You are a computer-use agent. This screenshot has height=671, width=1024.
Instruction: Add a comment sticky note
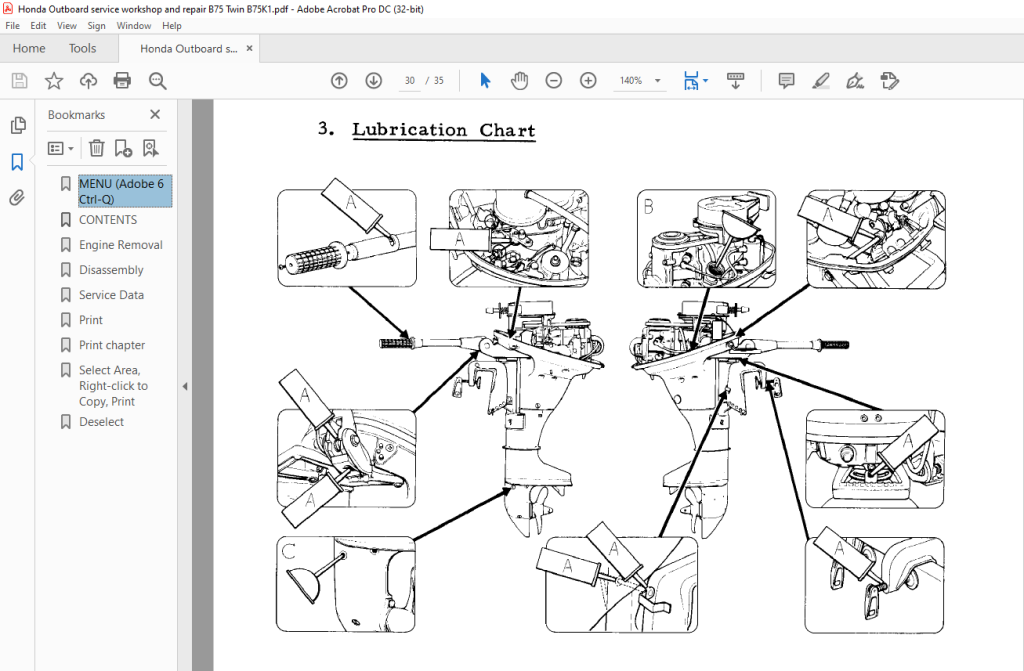click(786, 81)
